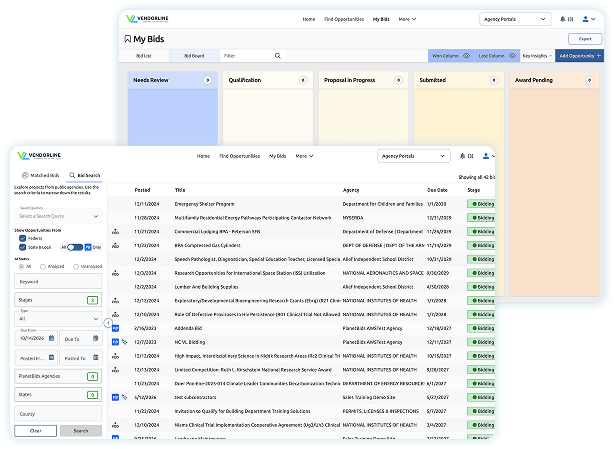Viewport: 614px width, 449px height.
Task: Open Posted From calendar picker icon
Action: tap(51, 357)
